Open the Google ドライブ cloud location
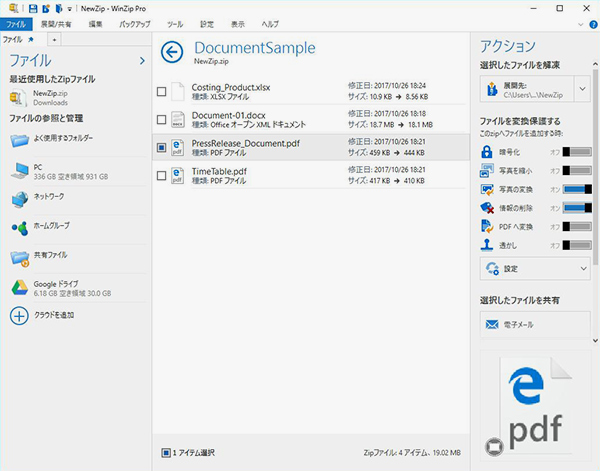Viewport: 600px width, 471px height. pos(20,288)
